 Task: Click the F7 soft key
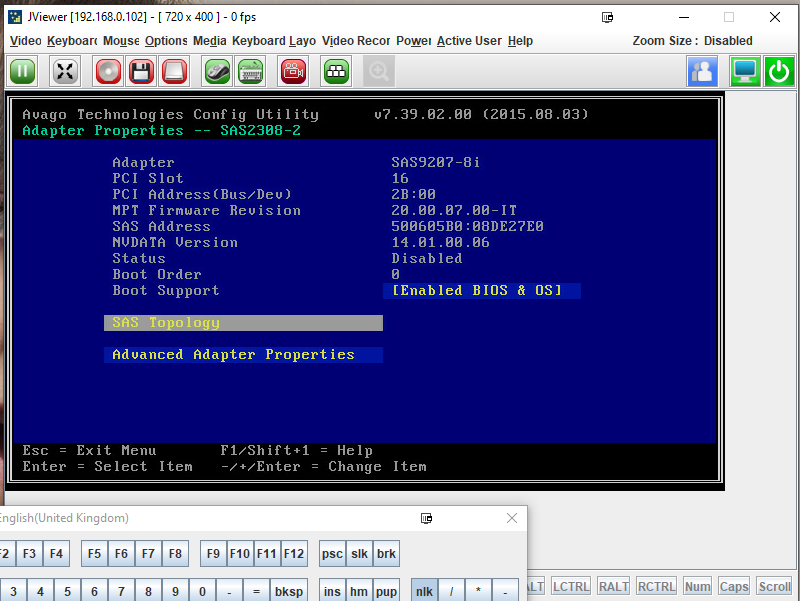click(x=148, y=554)
